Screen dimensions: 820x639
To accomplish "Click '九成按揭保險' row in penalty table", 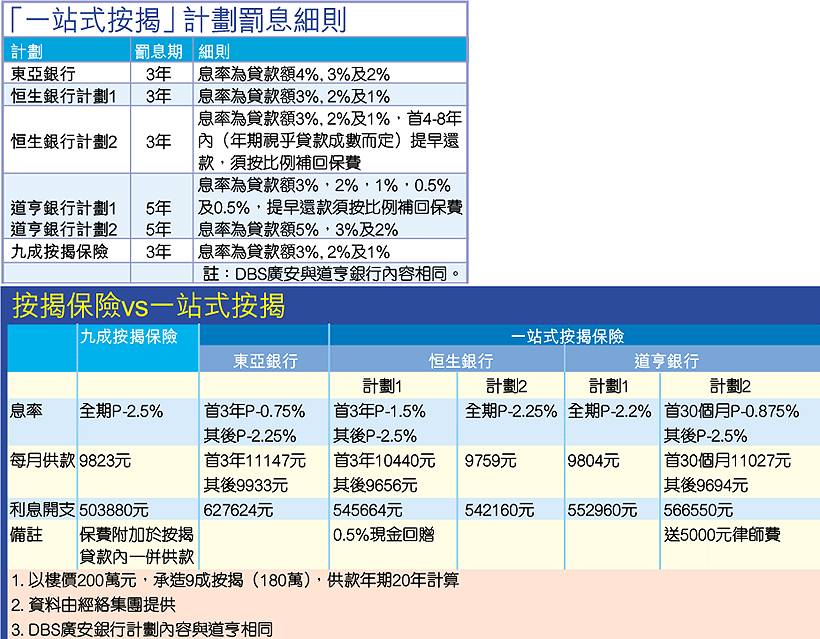I will click(59, 252).
